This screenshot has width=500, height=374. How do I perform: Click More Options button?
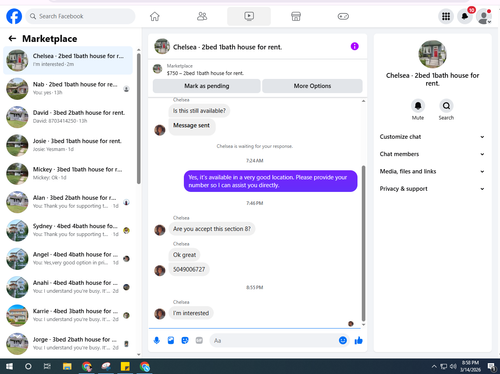click(312, 86)
